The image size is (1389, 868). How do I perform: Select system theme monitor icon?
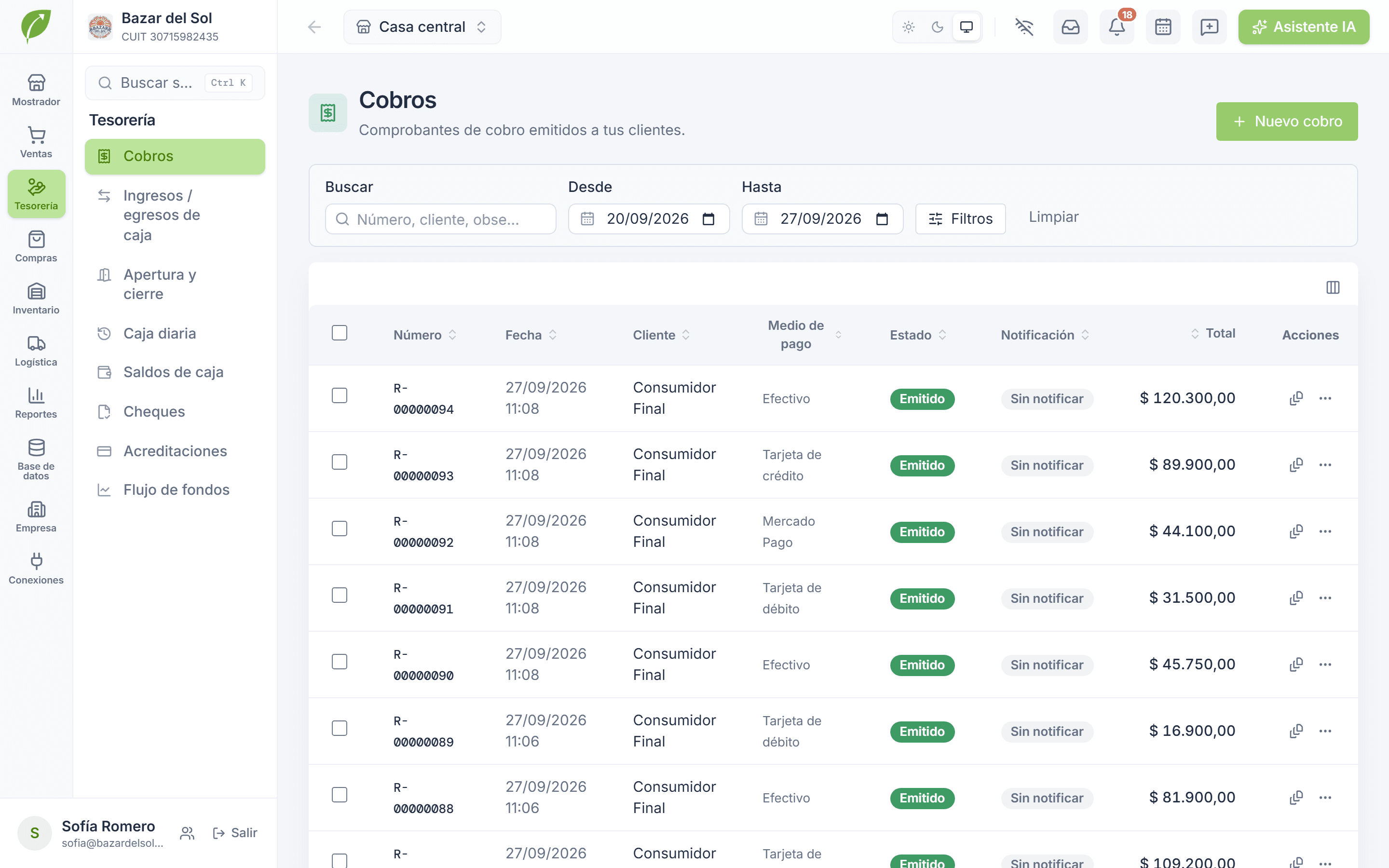pos(967,27)
